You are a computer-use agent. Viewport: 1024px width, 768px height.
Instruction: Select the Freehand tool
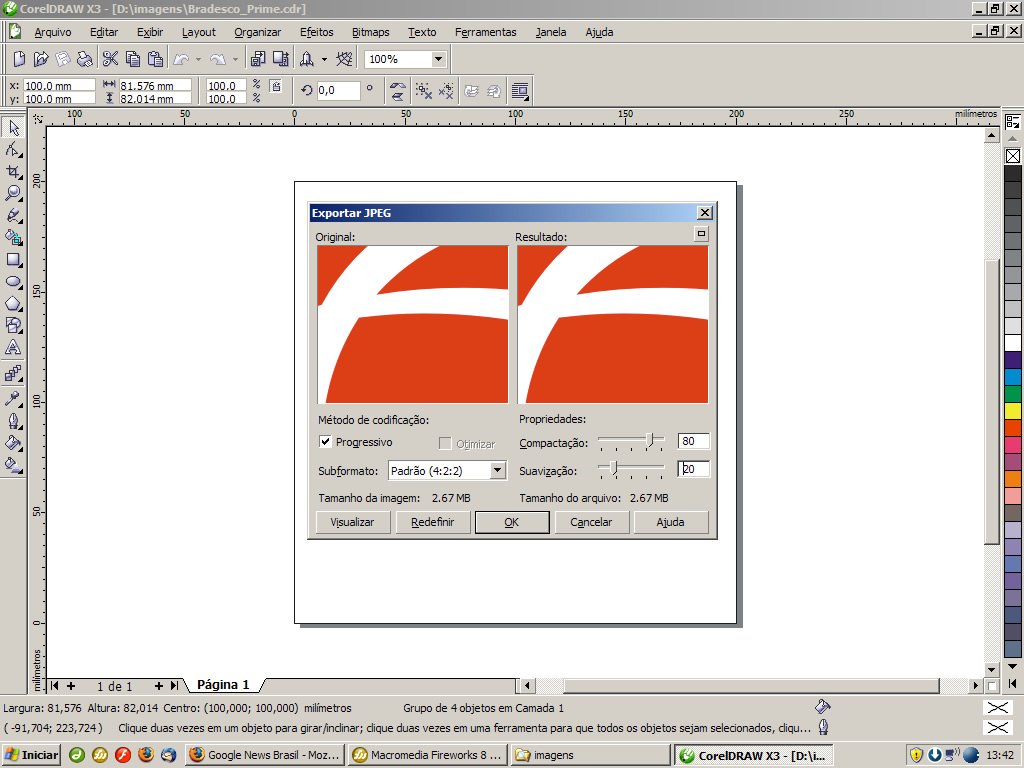(x=13, y=216)
